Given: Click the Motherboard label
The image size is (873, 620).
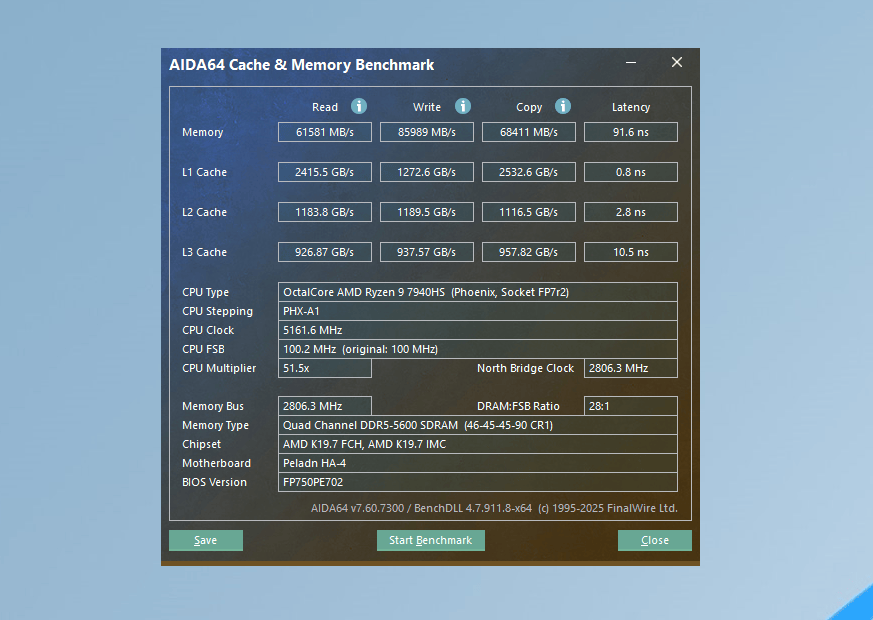Looking at the screenshot, I should (217, 463).
